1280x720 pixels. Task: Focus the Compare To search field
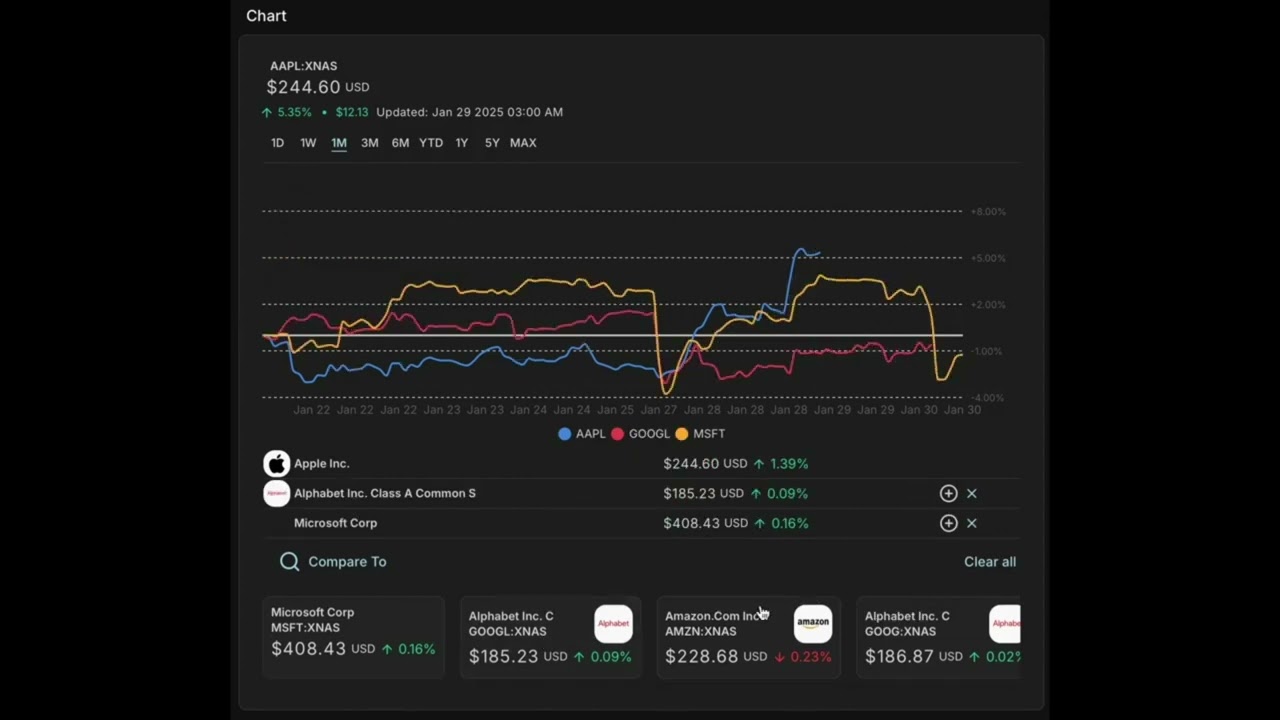pos(347,562)
